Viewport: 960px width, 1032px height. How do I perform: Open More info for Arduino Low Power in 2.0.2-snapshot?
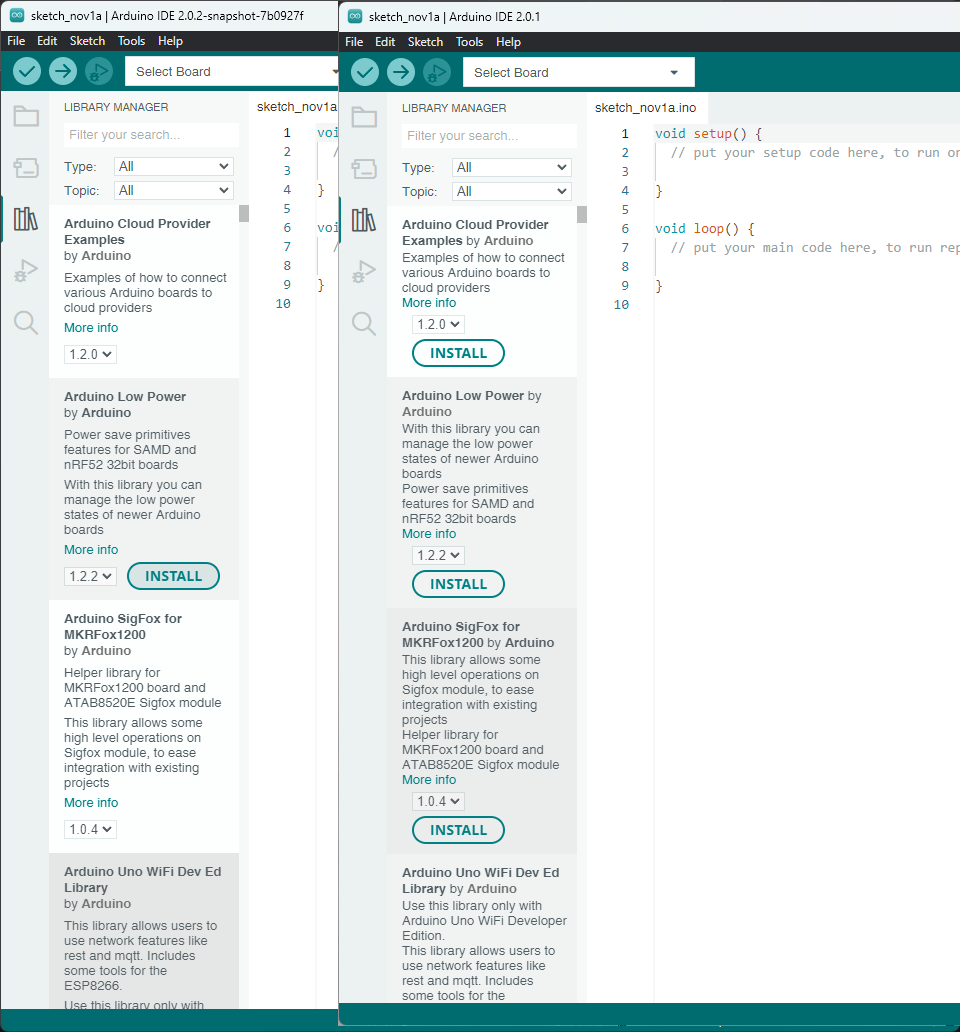coord(91,550)
